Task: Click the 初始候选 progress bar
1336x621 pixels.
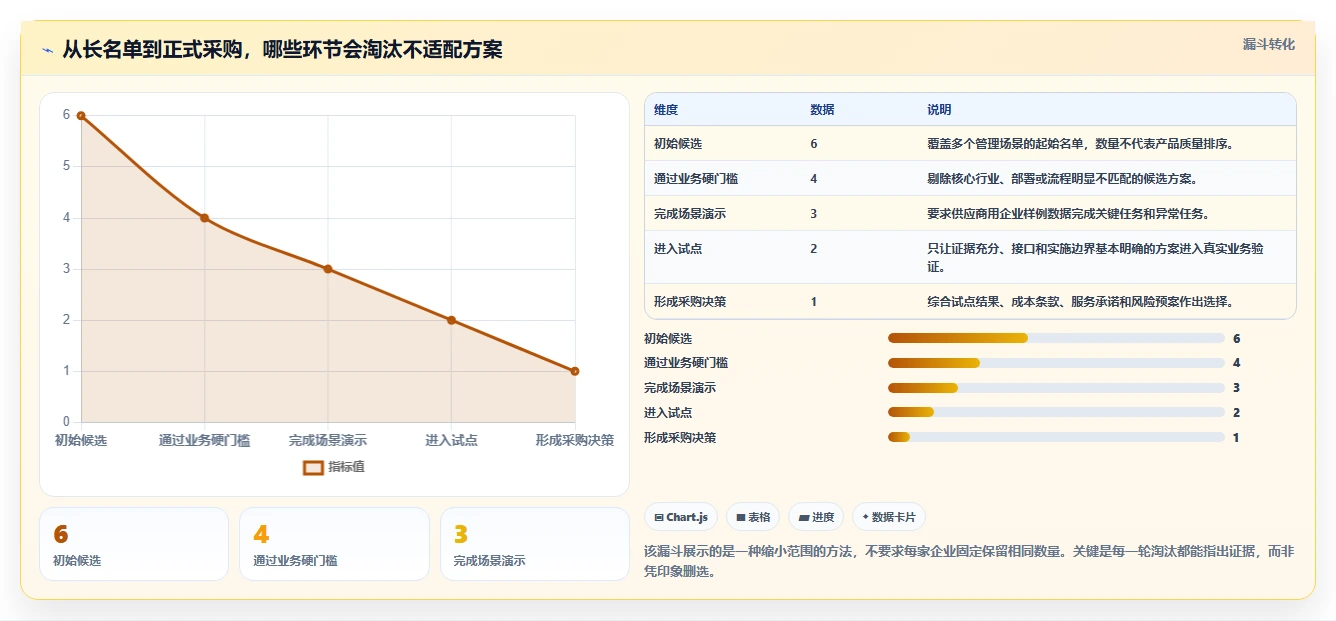Action: coord(1056,338)
